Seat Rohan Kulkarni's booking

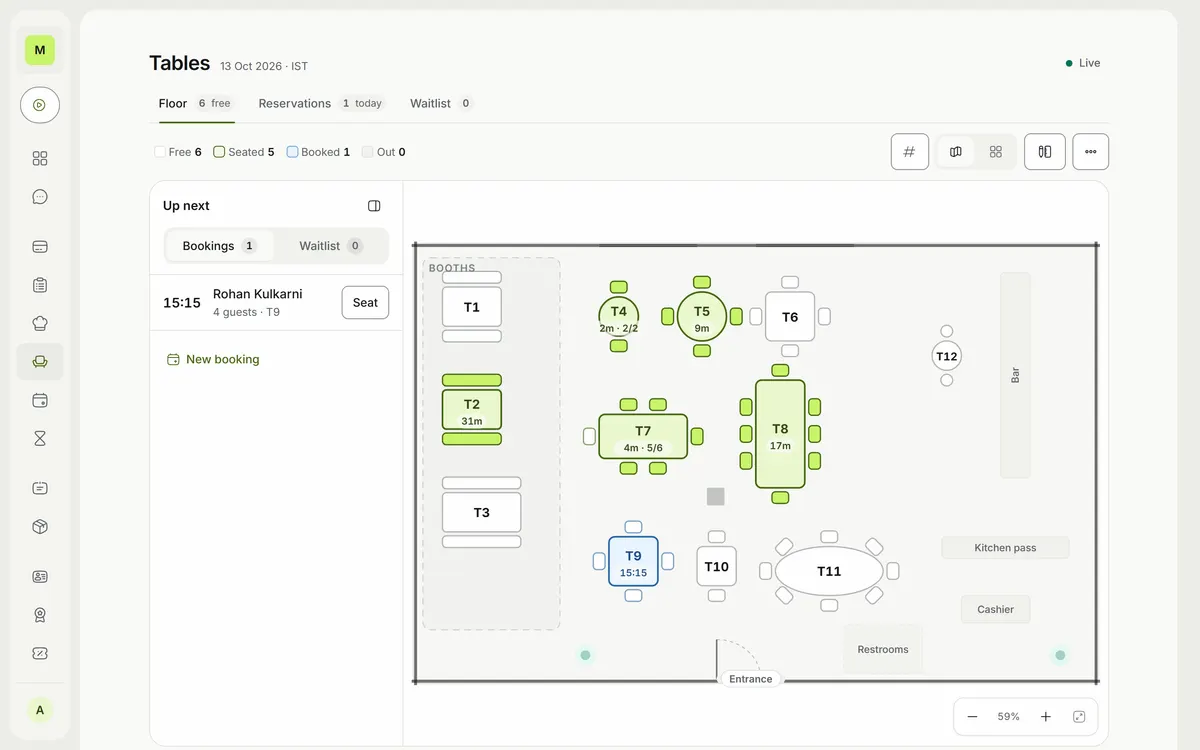(365, 303)
